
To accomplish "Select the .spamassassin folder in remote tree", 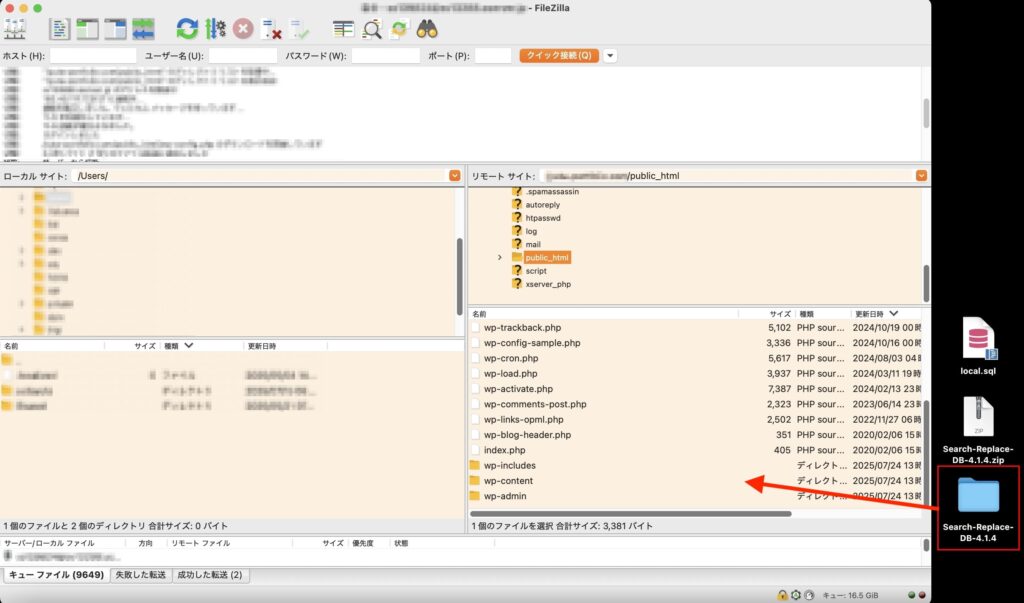I will tap(552, 191).
